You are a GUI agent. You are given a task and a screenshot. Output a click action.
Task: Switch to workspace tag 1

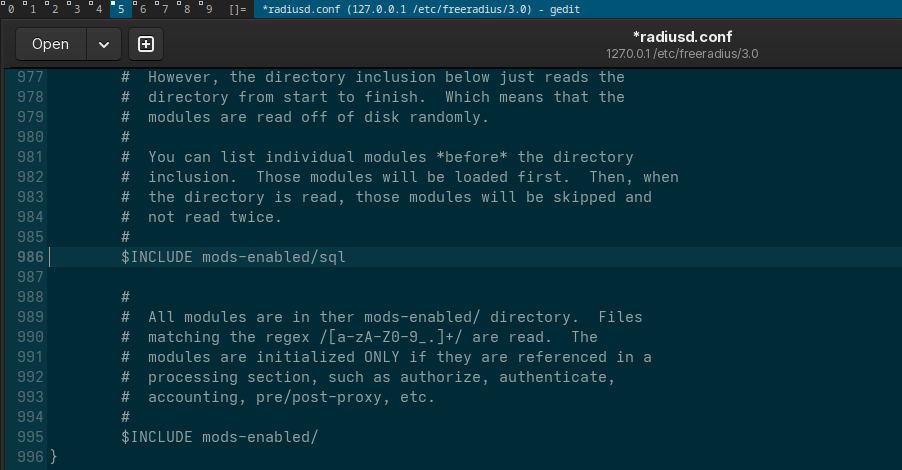[x=32, y=9]
